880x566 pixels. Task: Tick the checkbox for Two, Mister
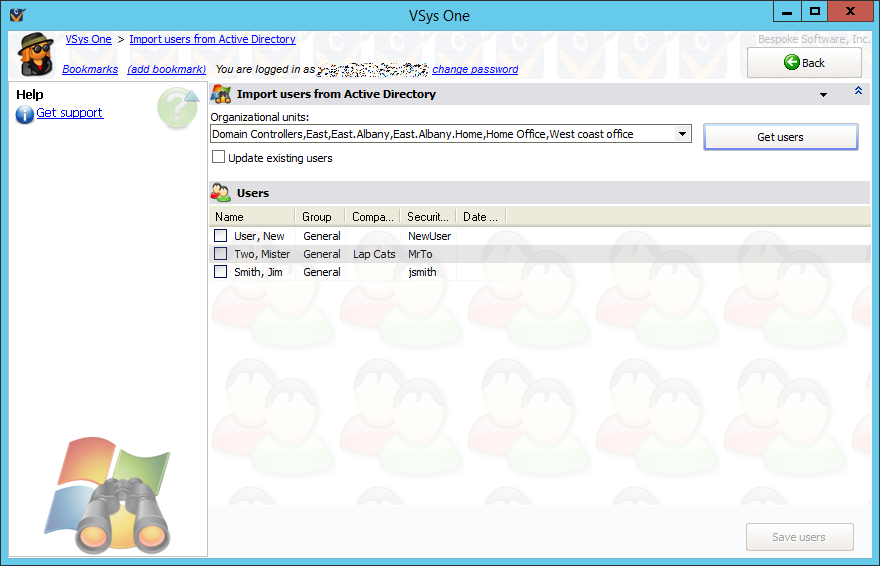pos(221,254)
